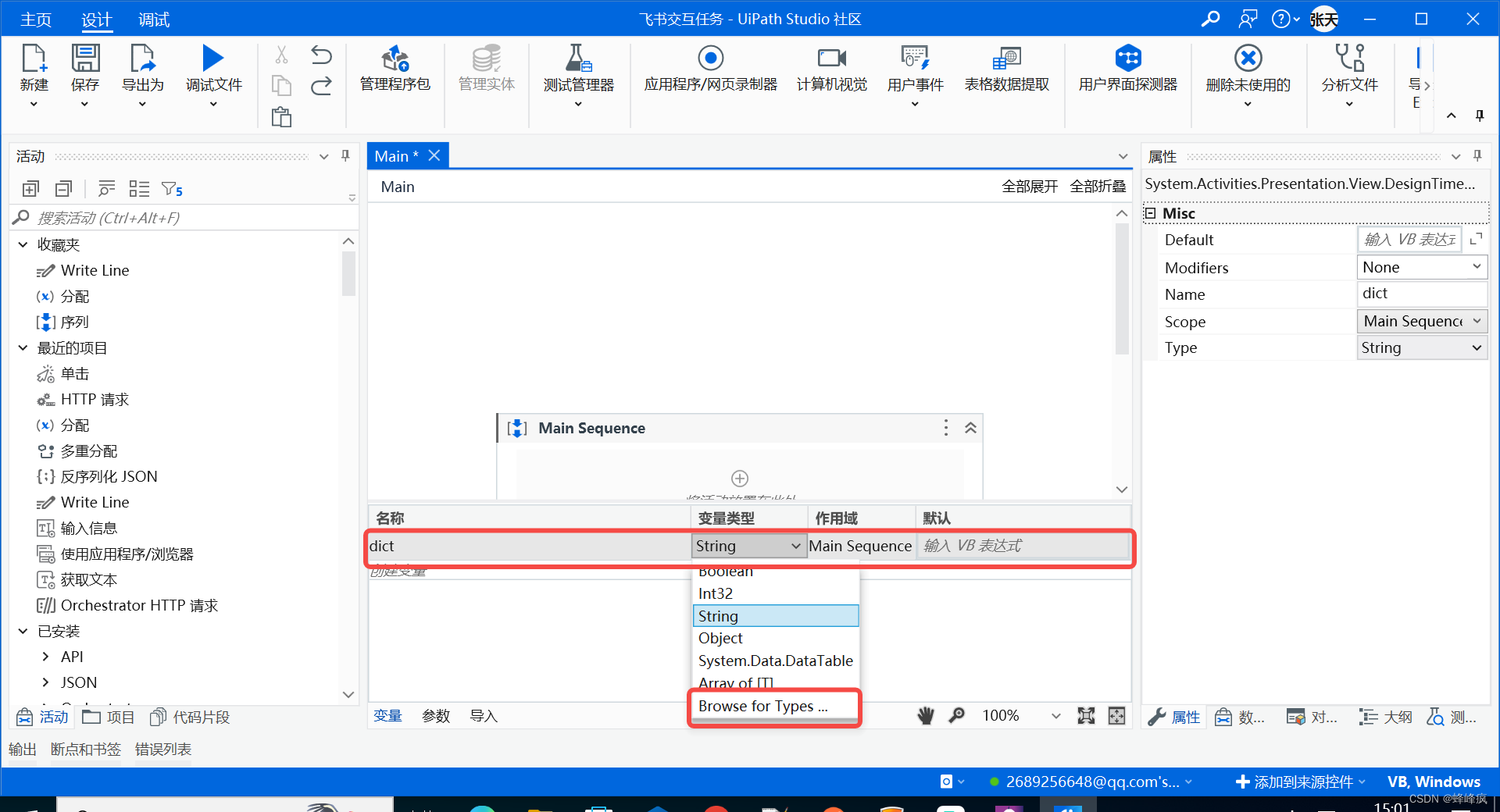Collapse the Favorites (收藏夹) tree group
This screenshot has width=1500, height=812.
coord(23,244)
